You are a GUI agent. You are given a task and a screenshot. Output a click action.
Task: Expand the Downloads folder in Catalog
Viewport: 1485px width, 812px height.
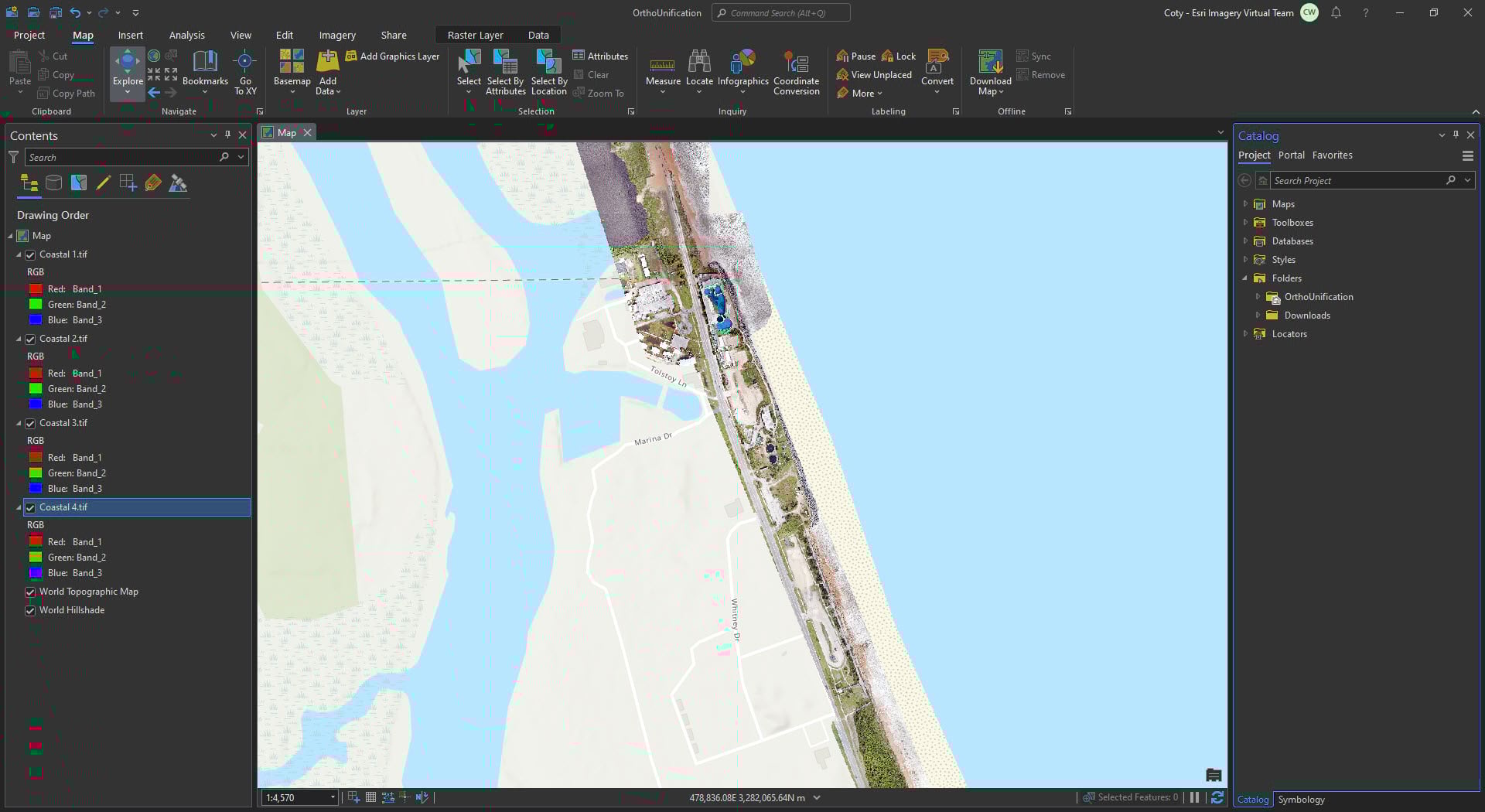pyautogui.click(x=1259, y=316)
